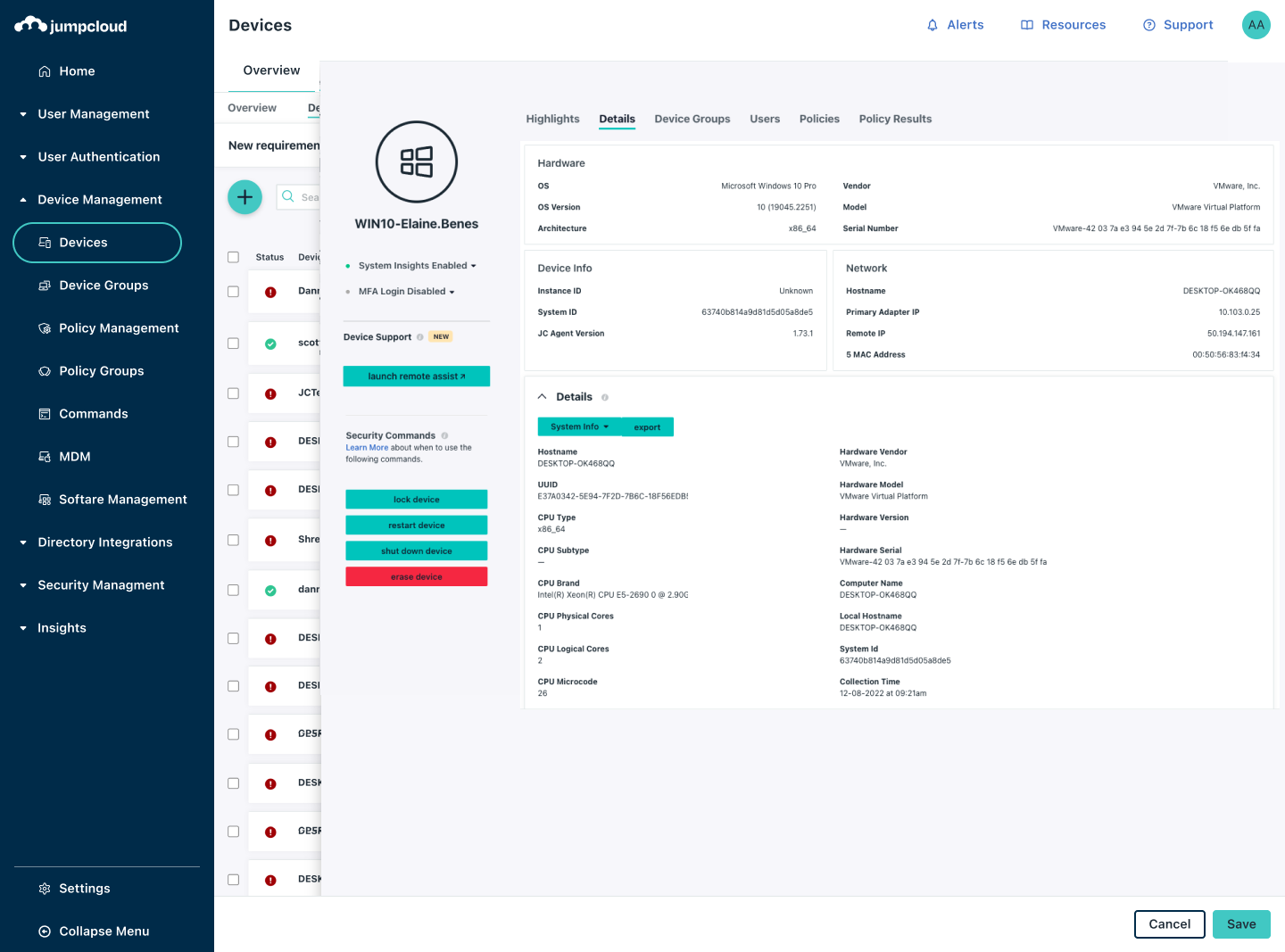Select the checkbox beside the scot device row

click(x=233, y=343)
